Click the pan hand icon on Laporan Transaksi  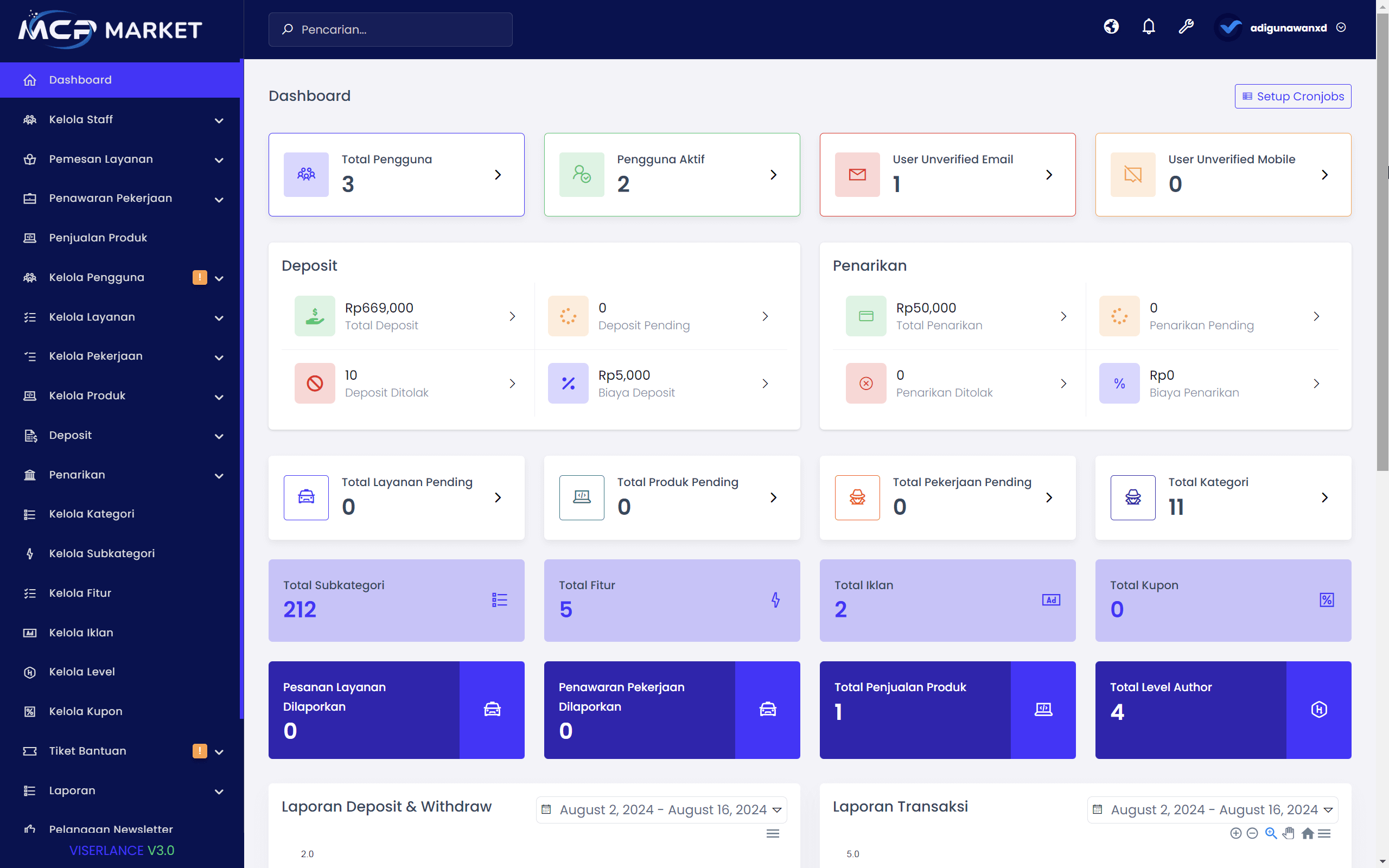pos(1289,833)
